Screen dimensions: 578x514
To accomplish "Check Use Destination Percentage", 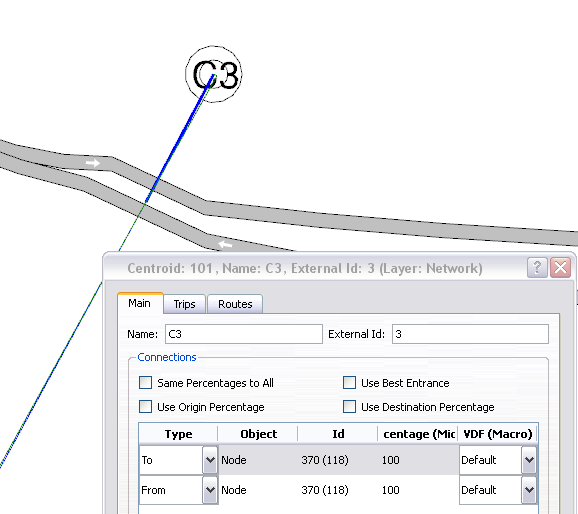I will [x=349, y=407].
